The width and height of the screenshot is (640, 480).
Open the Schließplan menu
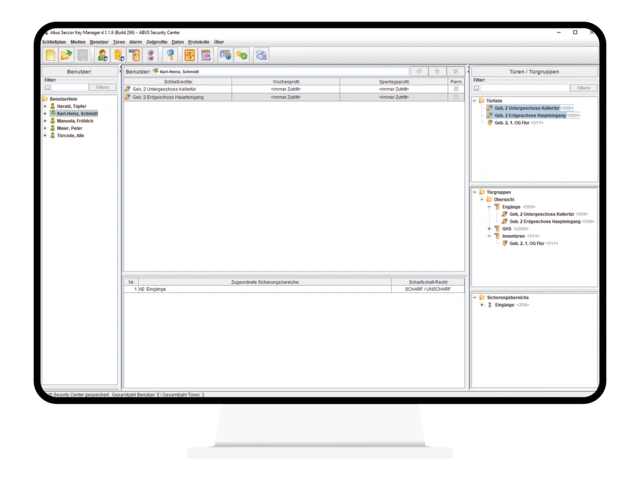point(53,42)
